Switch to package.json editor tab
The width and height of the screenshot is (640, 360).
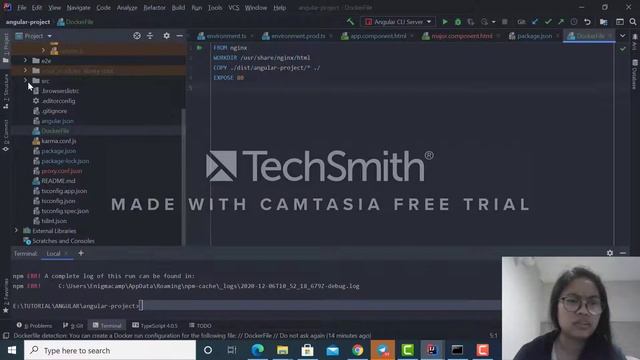(x=534, y=36)
